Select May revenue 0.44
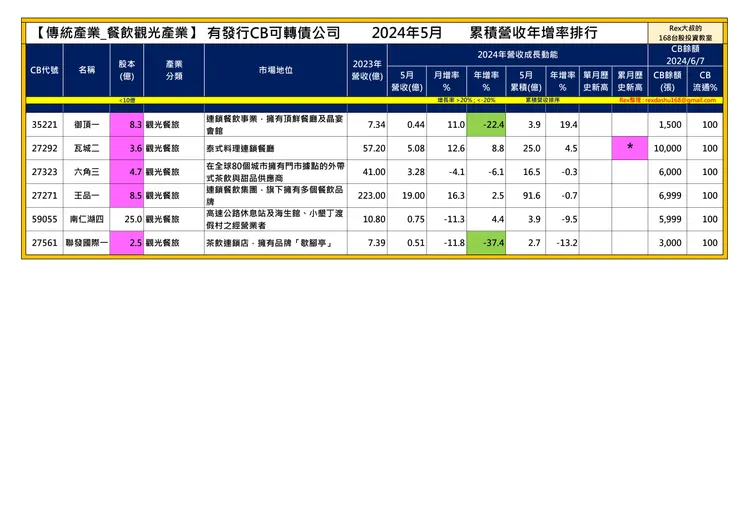740x523 pixels. coord(416,125)
